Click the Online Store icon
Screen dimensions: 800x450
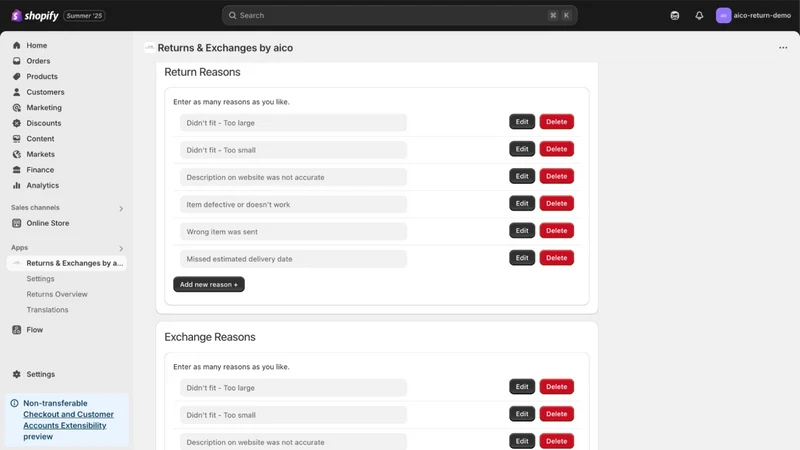pyautogui.click(x=16, y=223)
